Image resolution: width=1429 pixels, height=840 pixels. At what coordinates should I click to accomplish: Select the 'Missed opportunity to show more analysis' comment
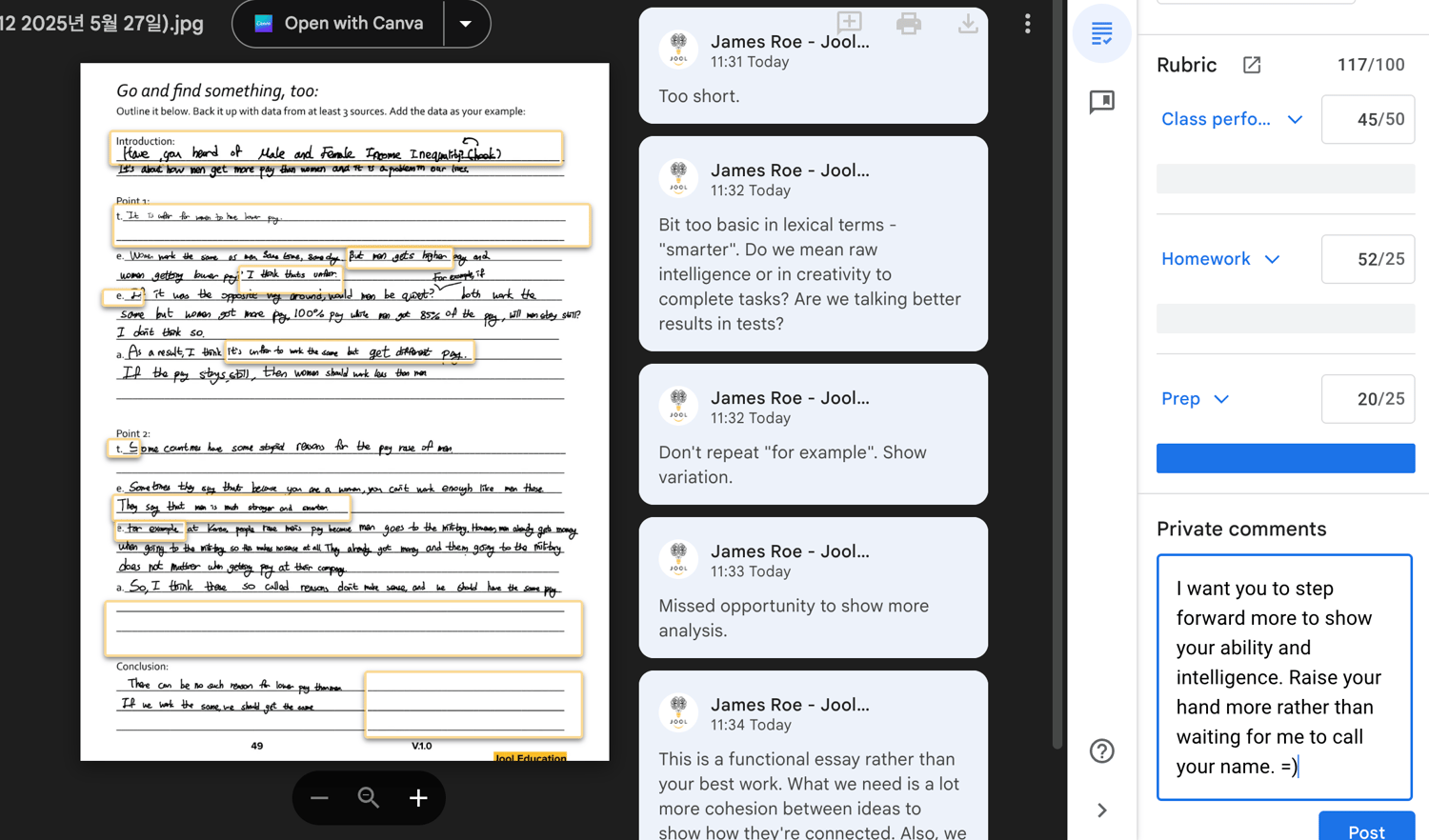click(x=794, y=618)
